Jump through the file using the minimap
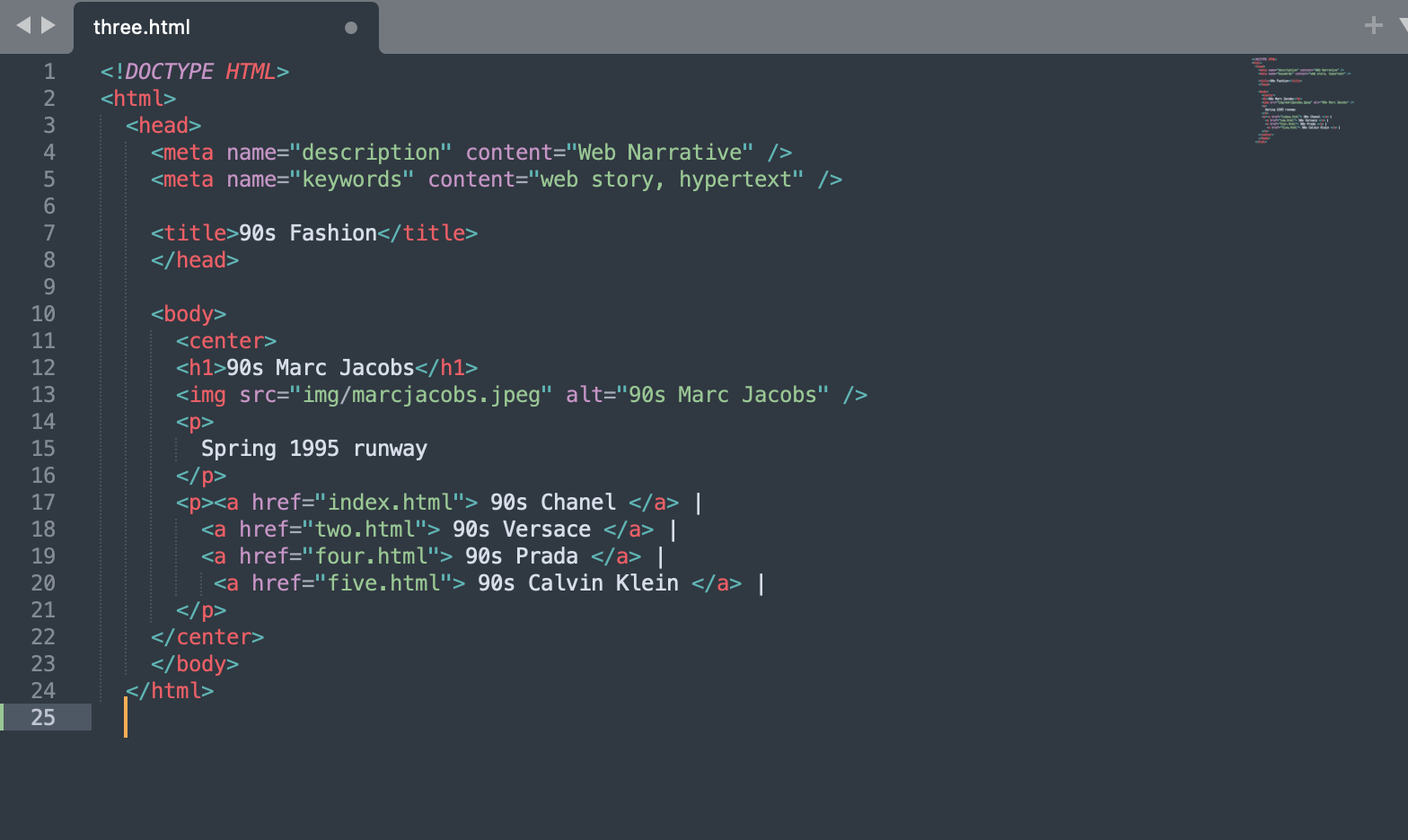This screenshot has width=1408, height=840. point(1302,101)
